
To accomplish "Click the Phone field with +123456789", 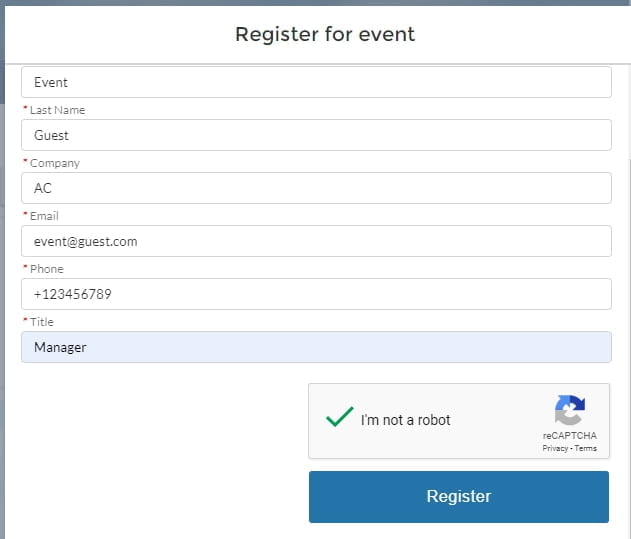I will 316,294.
